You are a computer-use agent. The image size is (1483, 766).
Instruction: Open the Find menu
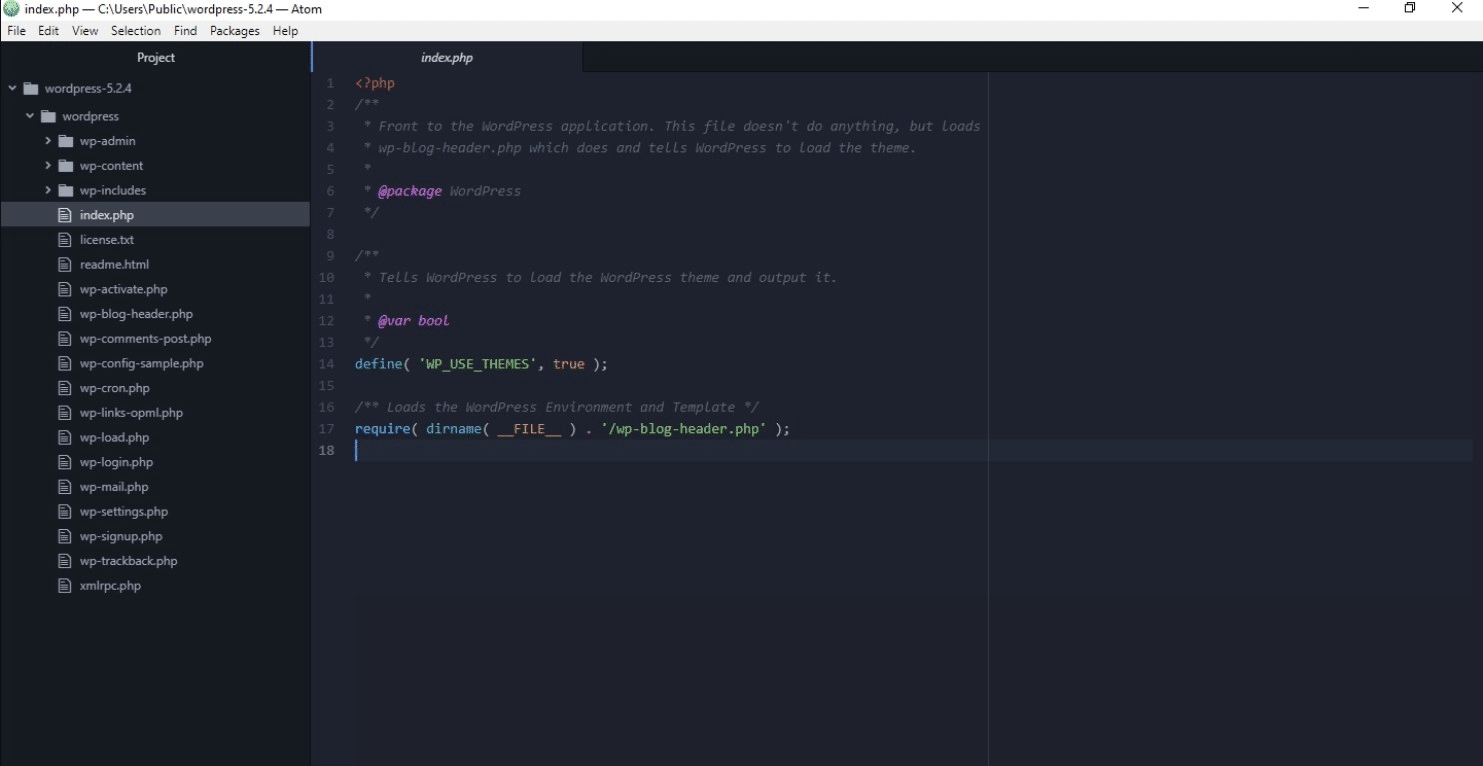click(x=184, y=31)
